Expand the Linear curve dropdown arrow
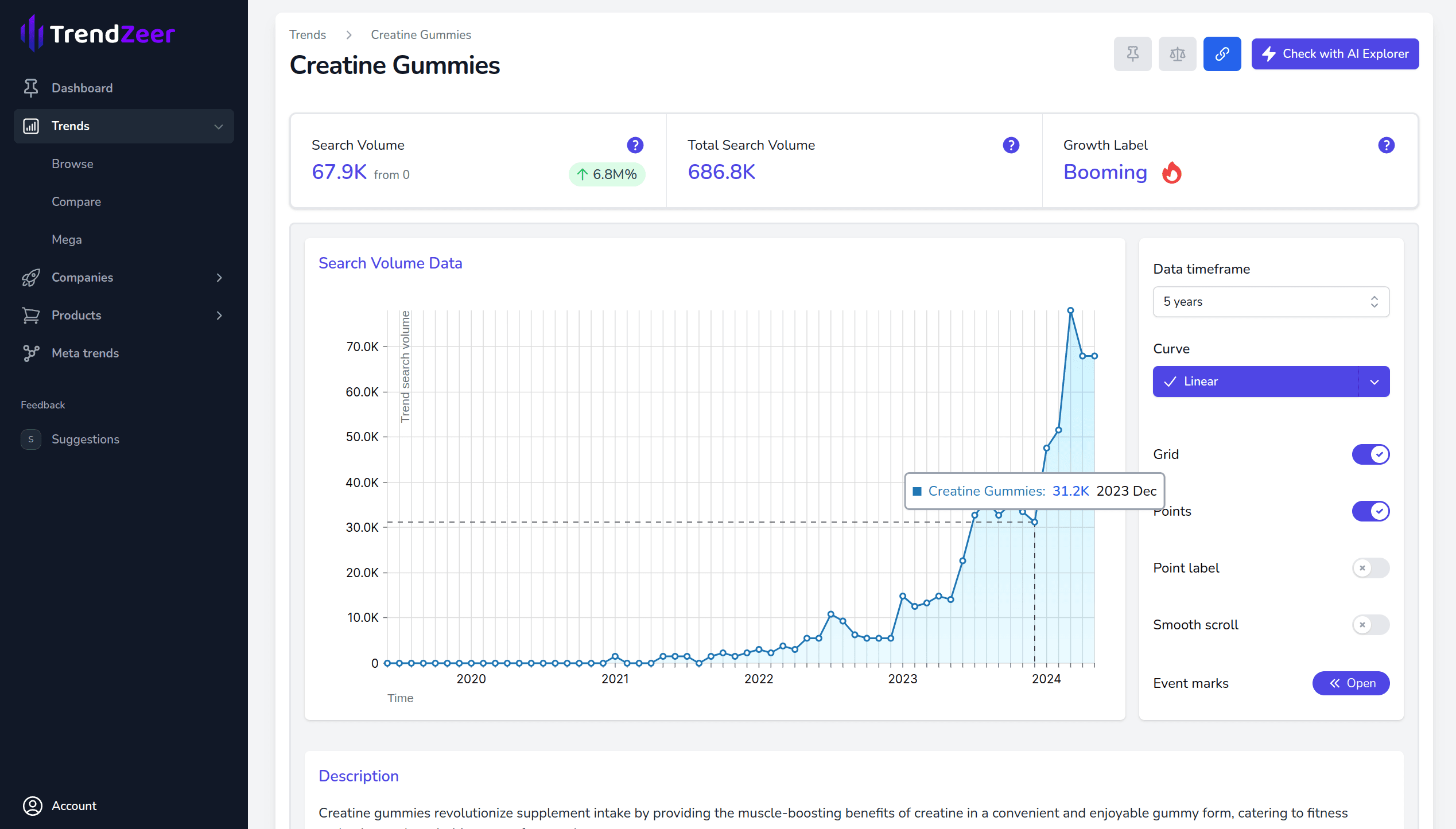The height and width of the screenshot is (829, 1456). pos(1374,382)
